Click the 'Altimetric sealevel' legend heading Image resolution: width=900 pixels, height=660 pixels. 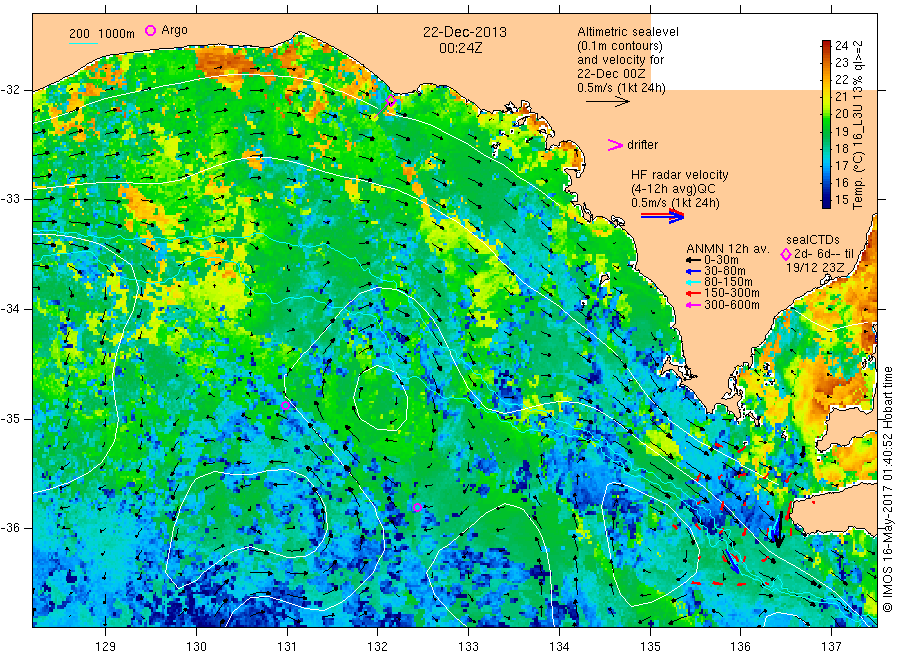pyautogui.click(x=628, y=32)
